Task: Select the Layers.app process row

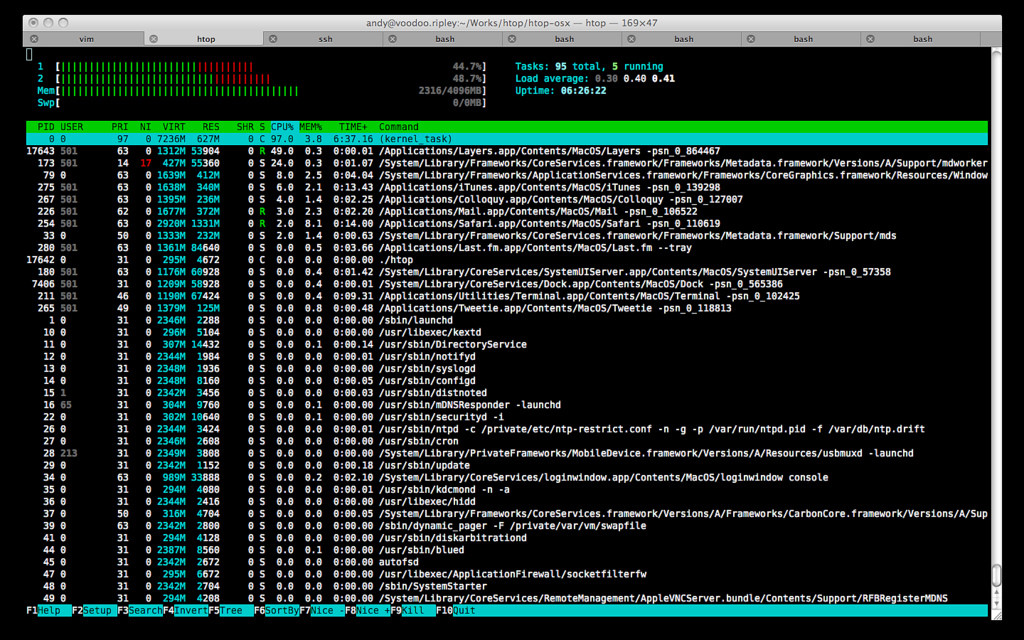Action: tap(507, 151)
